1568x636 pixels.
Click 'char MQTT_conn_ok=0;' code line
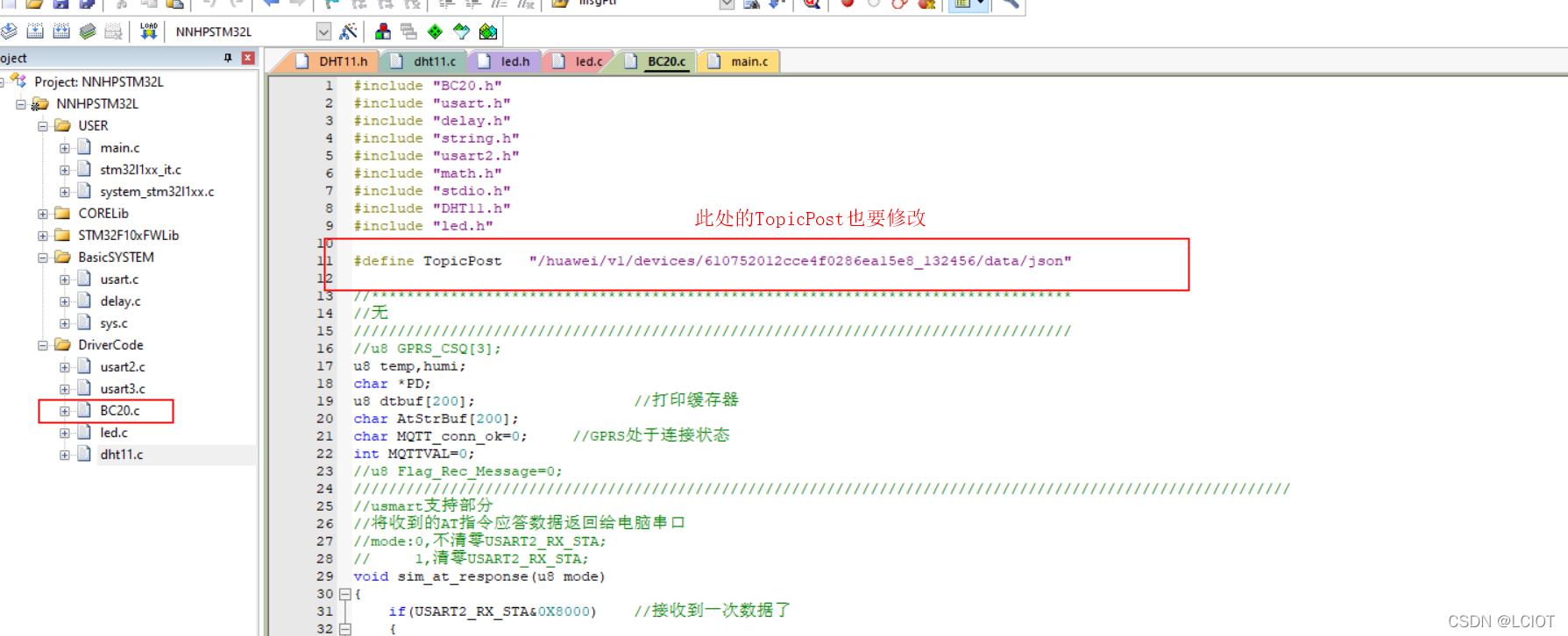440,436
